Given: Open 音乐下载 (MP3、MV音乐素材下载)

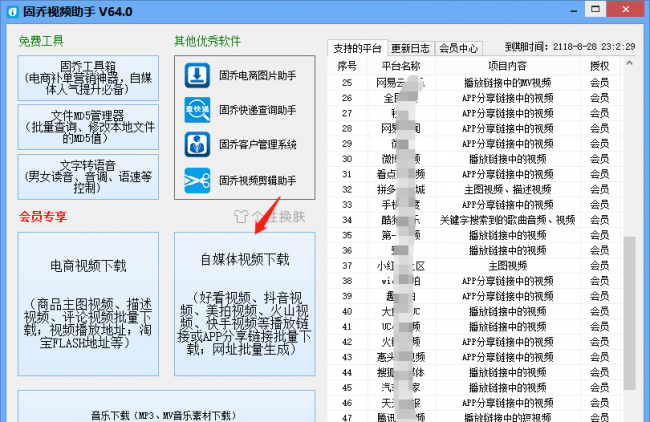Looking at the screenshot, I should tap(166, 406).
